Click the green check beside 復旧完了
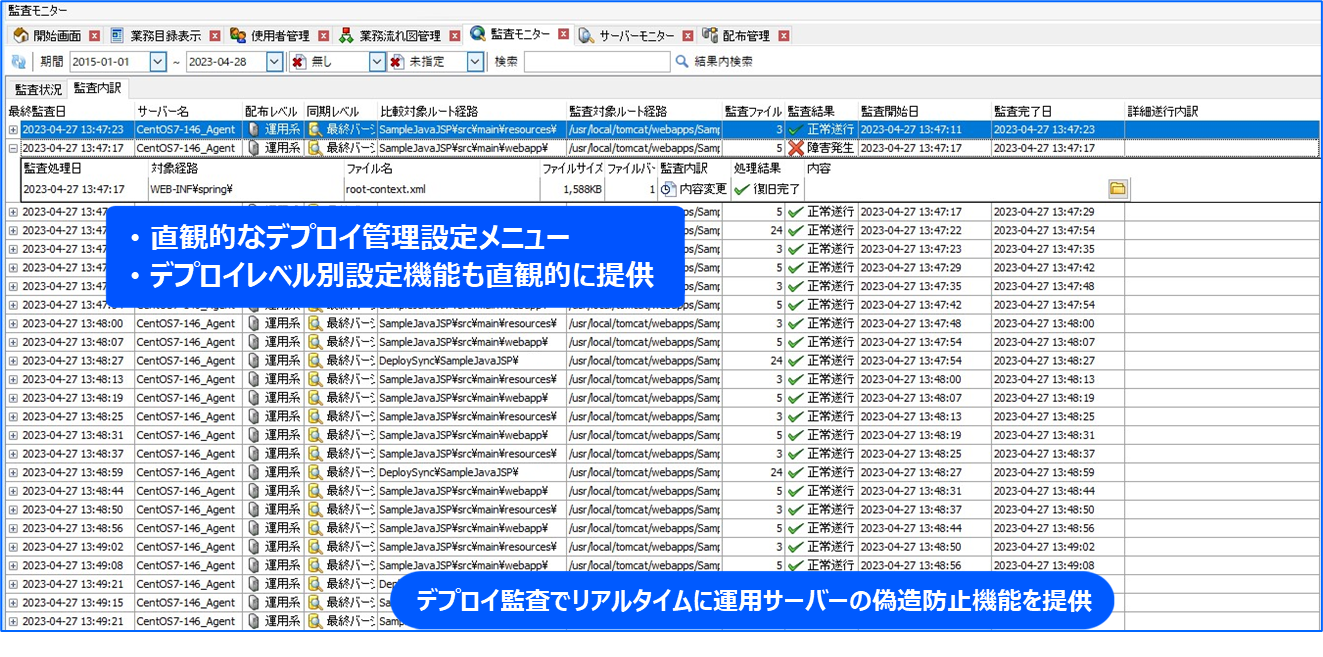Image resolution: width=1323 pixels, height=657 pixels. (x=742, y=188)
